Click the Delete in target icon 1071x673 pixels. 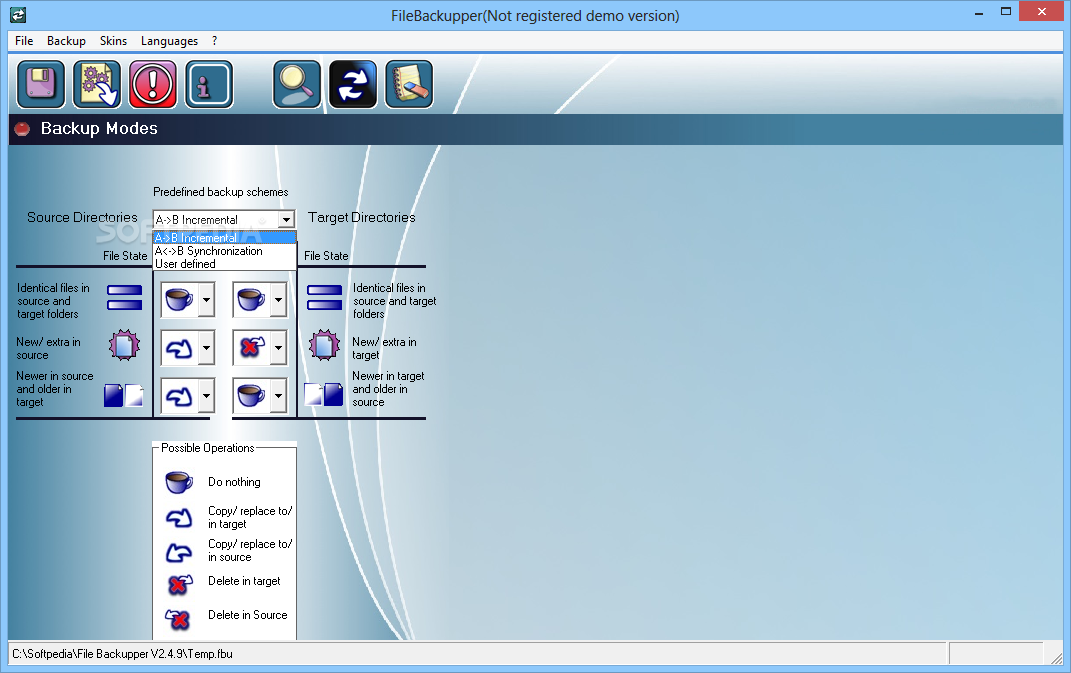pyautogui.click(x=180, y=584)
